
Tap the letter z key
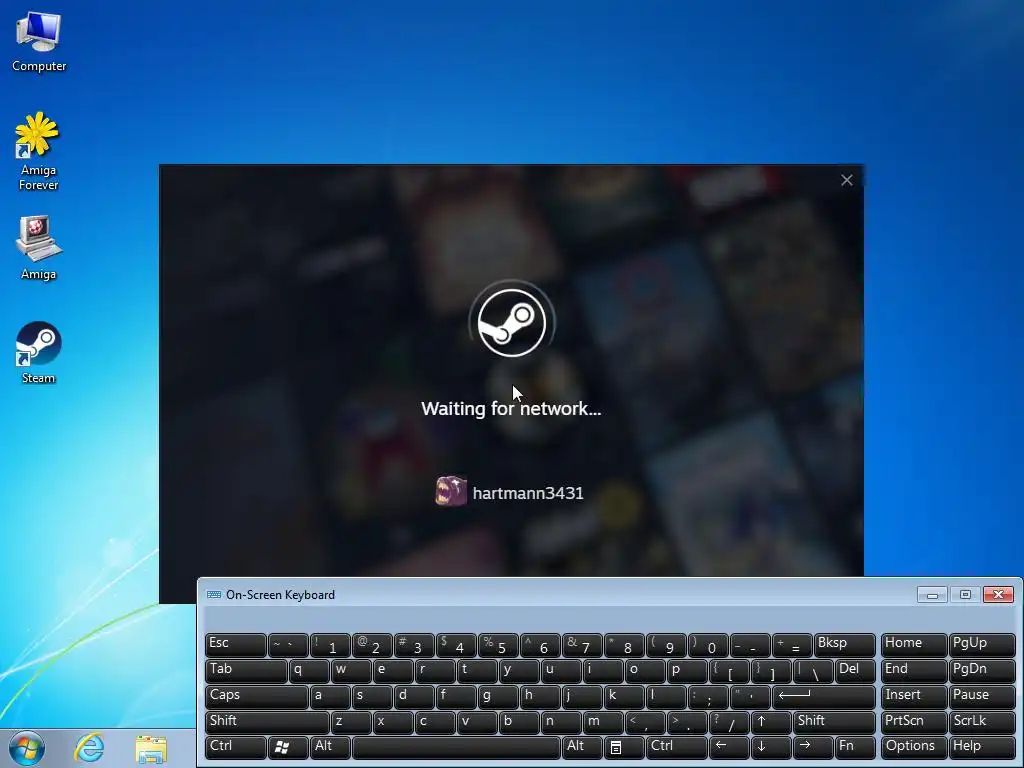pyautogui.click(x=351, y=722)
